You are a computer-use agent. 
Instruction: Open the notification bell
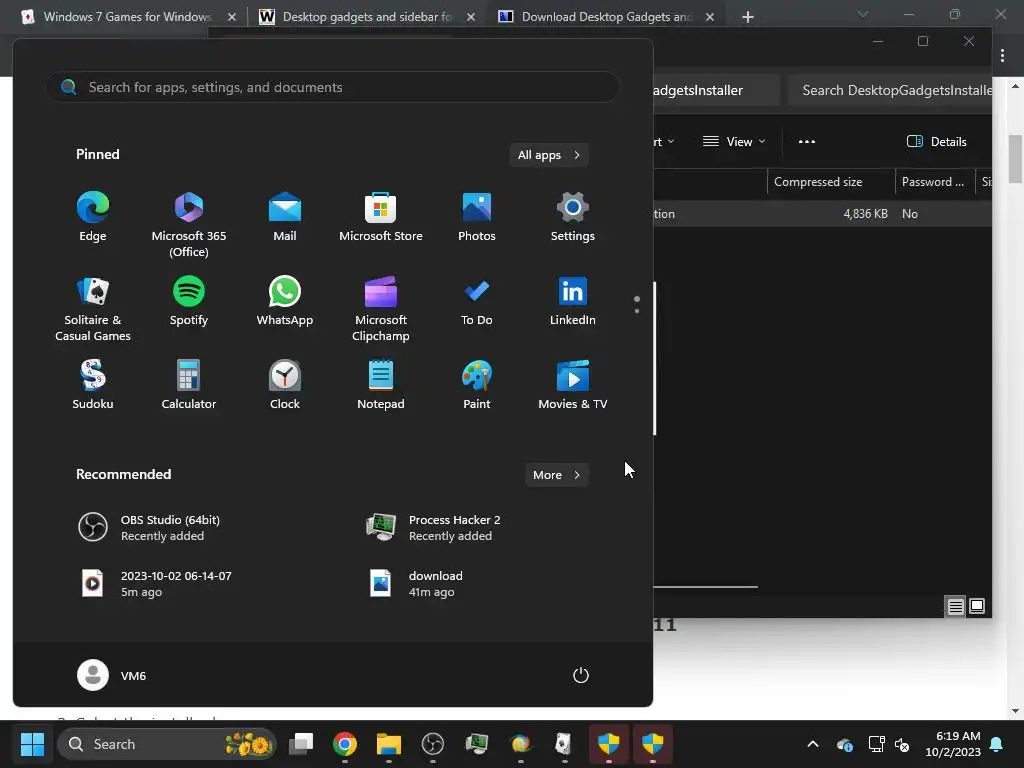(x=997, y=744)
